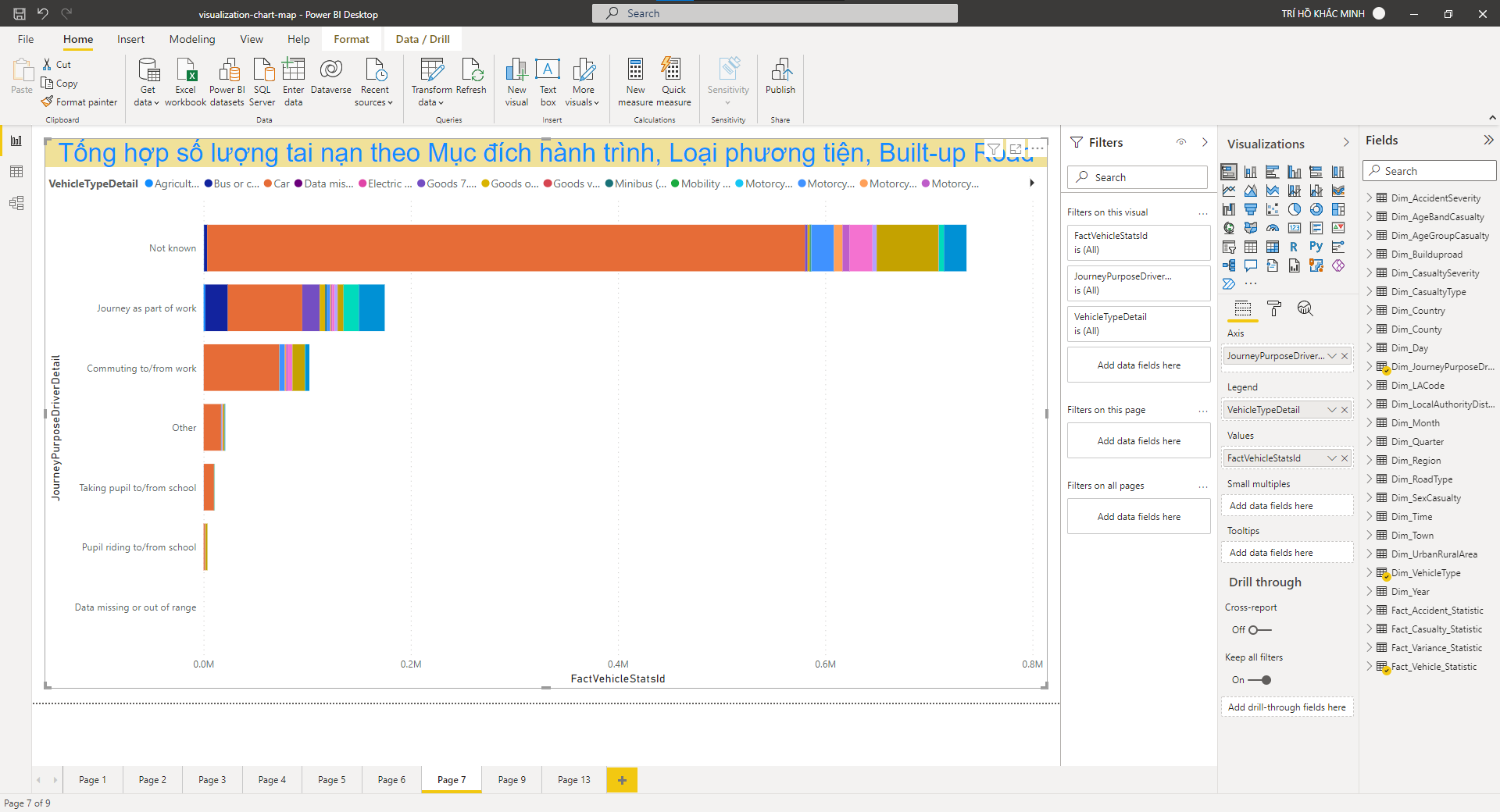The image size is (1500, 812).
Task: Click the Cut button
Action: pos(56,65)
